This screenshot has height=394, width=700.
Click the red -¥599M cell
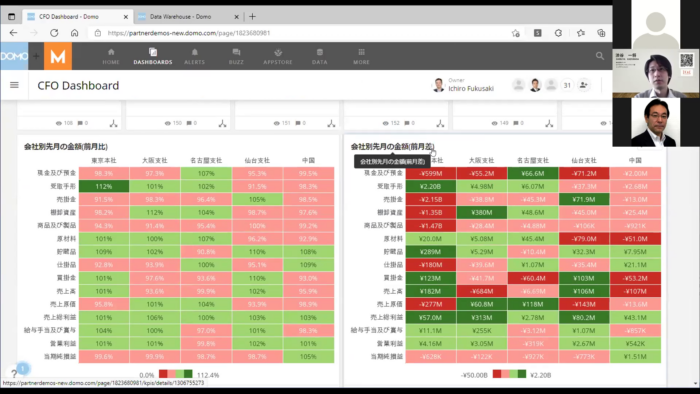click(x=431, y=173)
